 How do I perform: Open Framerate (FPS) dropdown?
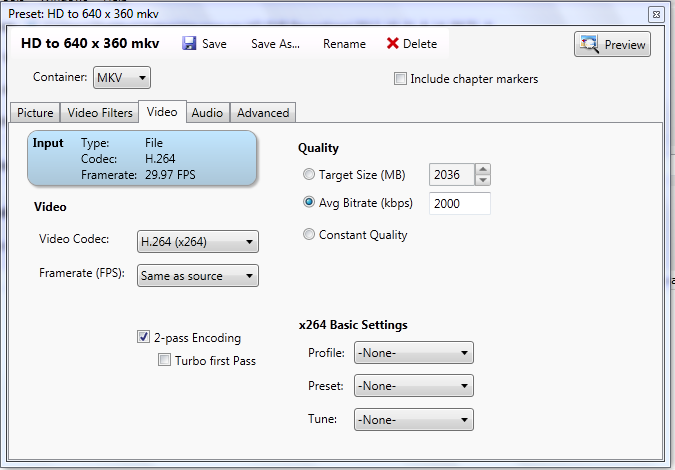tap(197, 275)
